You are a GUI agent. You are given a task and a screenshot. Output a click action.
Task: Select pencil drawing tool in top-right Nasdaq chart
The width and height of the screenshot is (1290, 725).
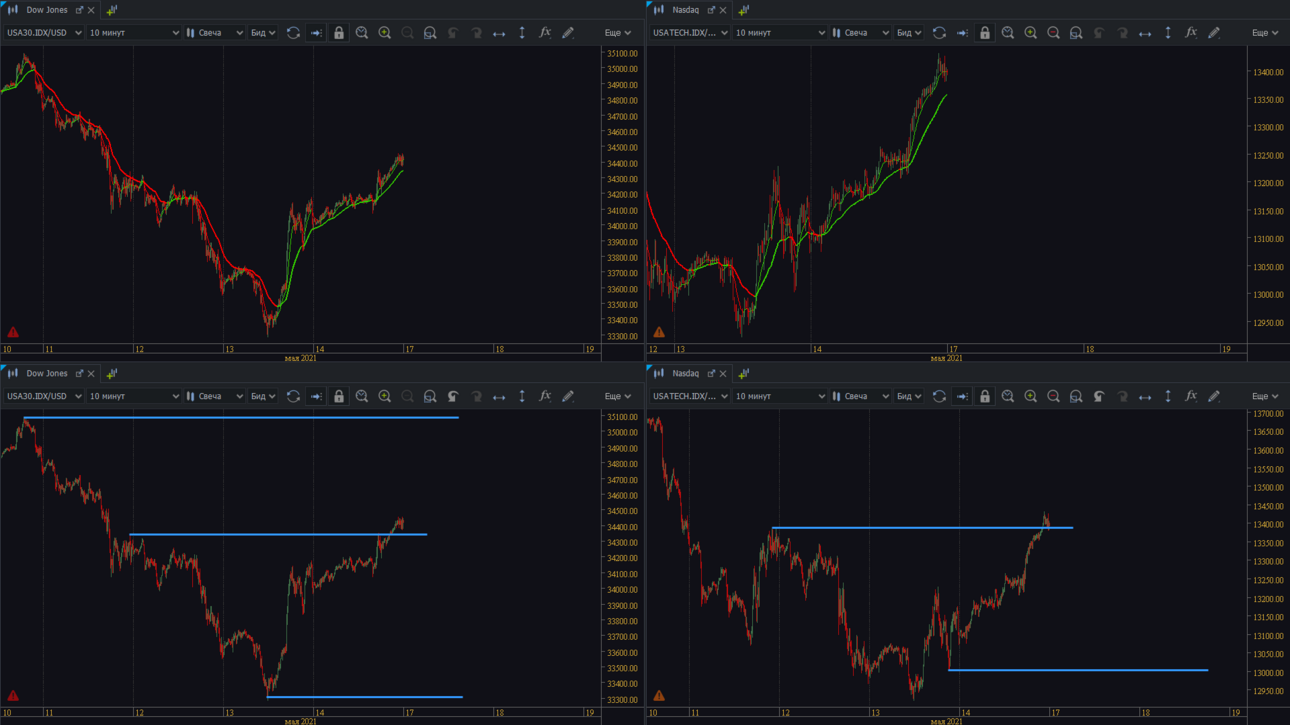tap(1214, 33)
